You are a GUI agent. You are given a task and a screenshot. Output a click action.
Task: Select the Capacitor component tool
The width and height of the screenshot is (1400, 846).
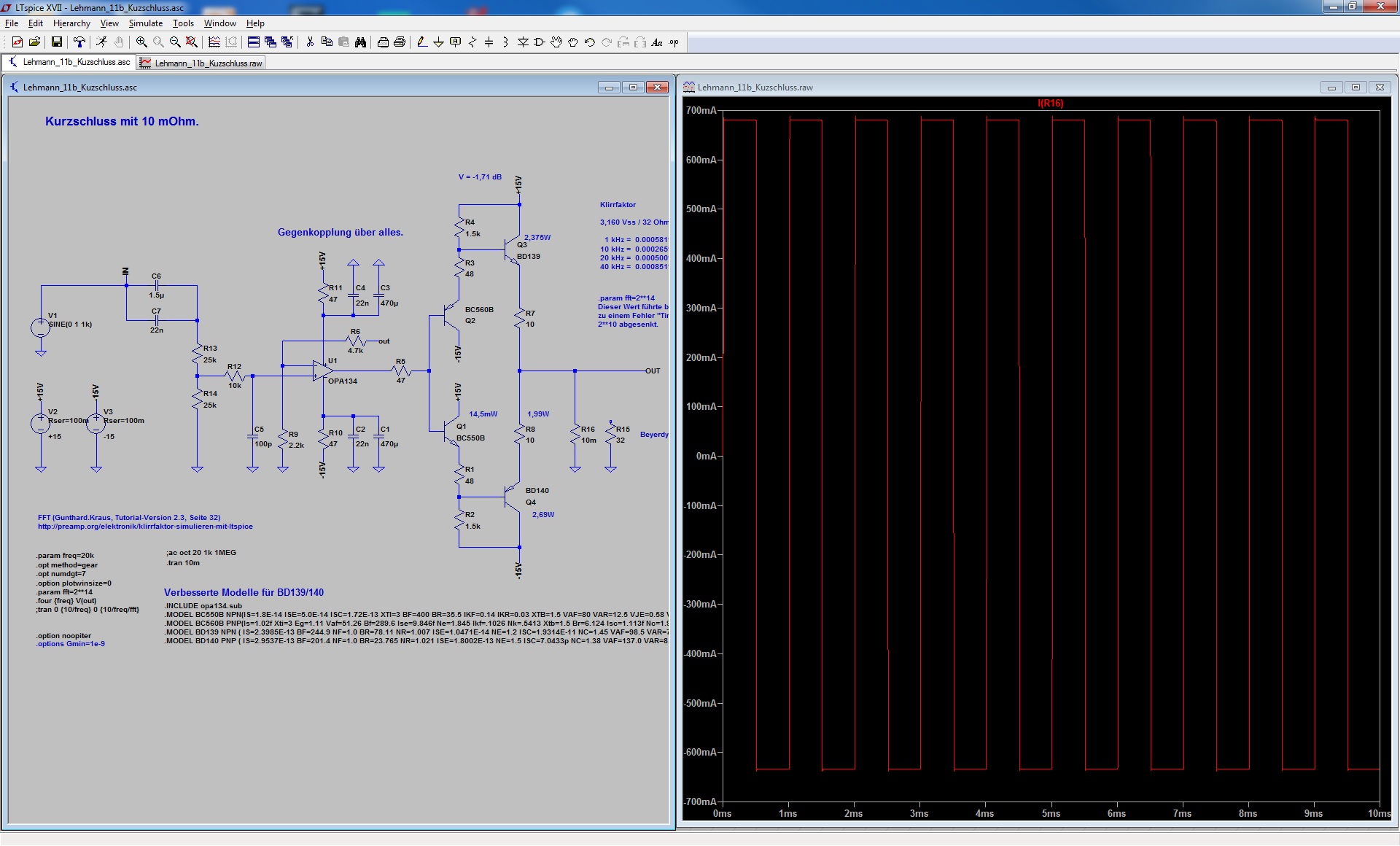[x=489, y=42]
